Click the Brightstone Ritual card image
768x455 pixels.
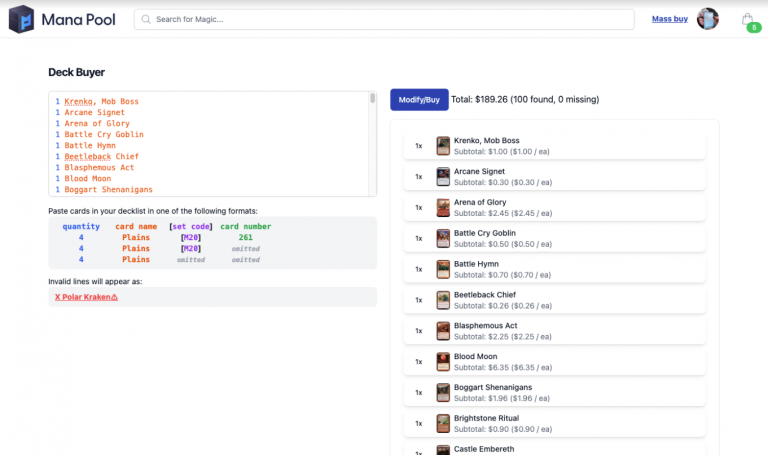(443, 423)
